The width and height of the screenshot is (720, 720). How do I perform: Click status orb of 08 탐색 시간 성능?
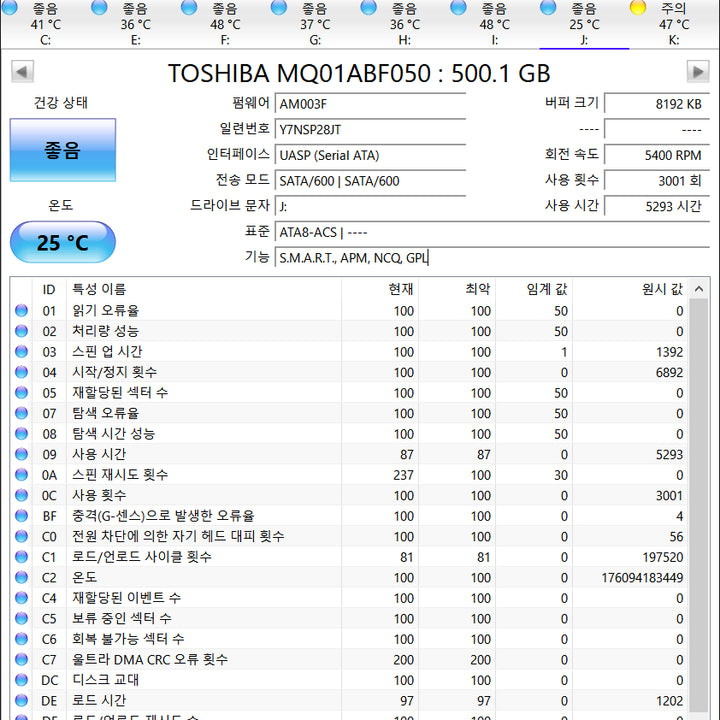tap(22, 433)
